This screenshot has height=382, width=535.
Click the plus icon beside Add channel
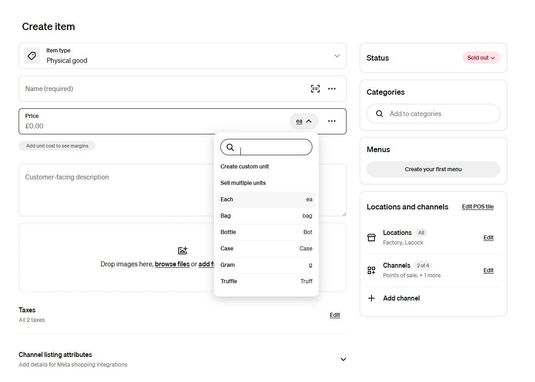371,298
